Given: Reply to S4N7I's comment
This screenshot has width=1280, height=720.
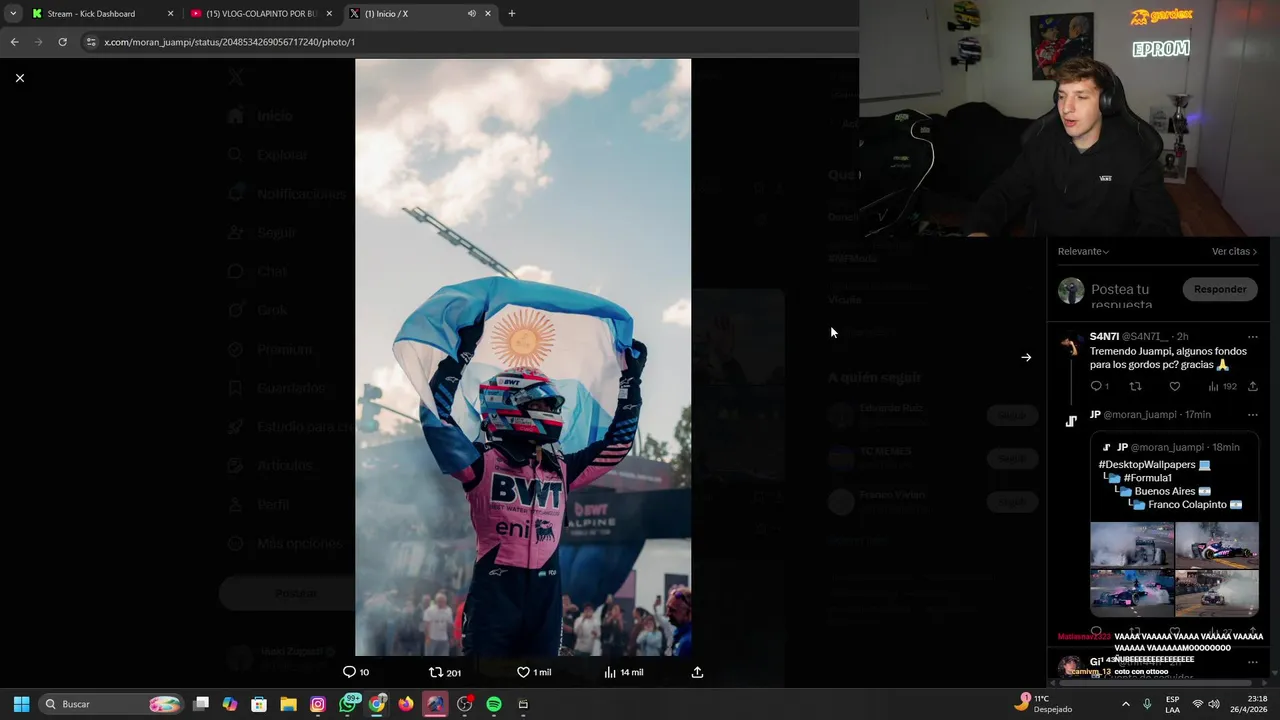Looking at the screenshot, I should pyautogui.click(x=1099, y=386).
